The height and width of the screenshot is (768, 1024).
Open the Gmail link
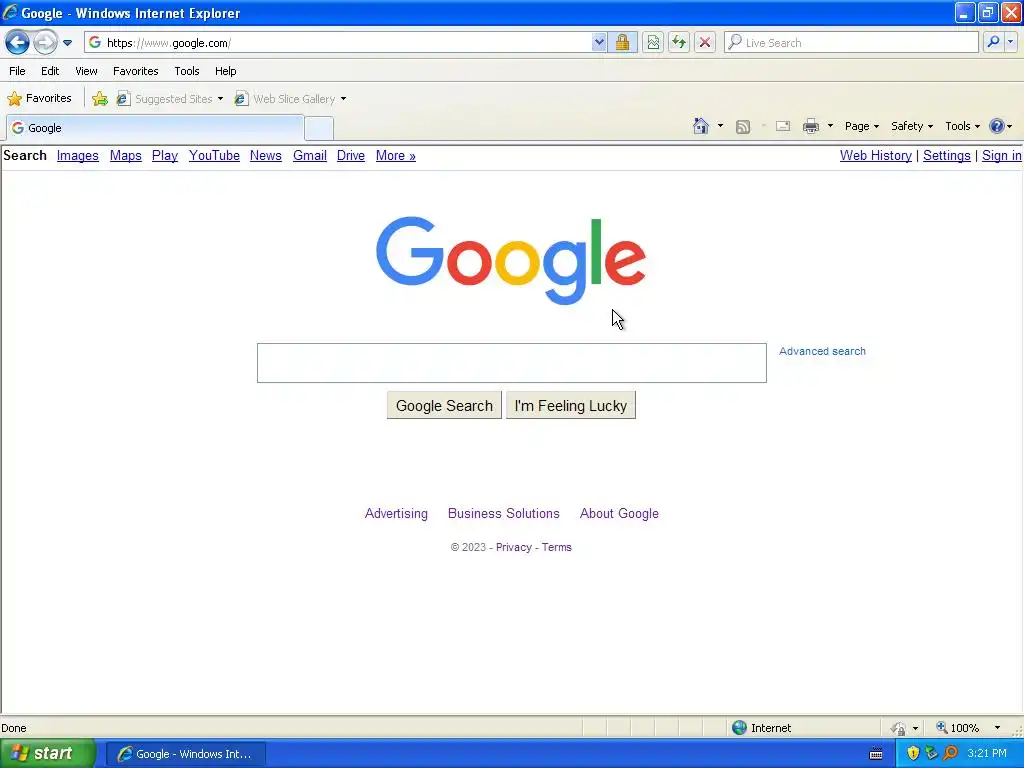[310, 155]
